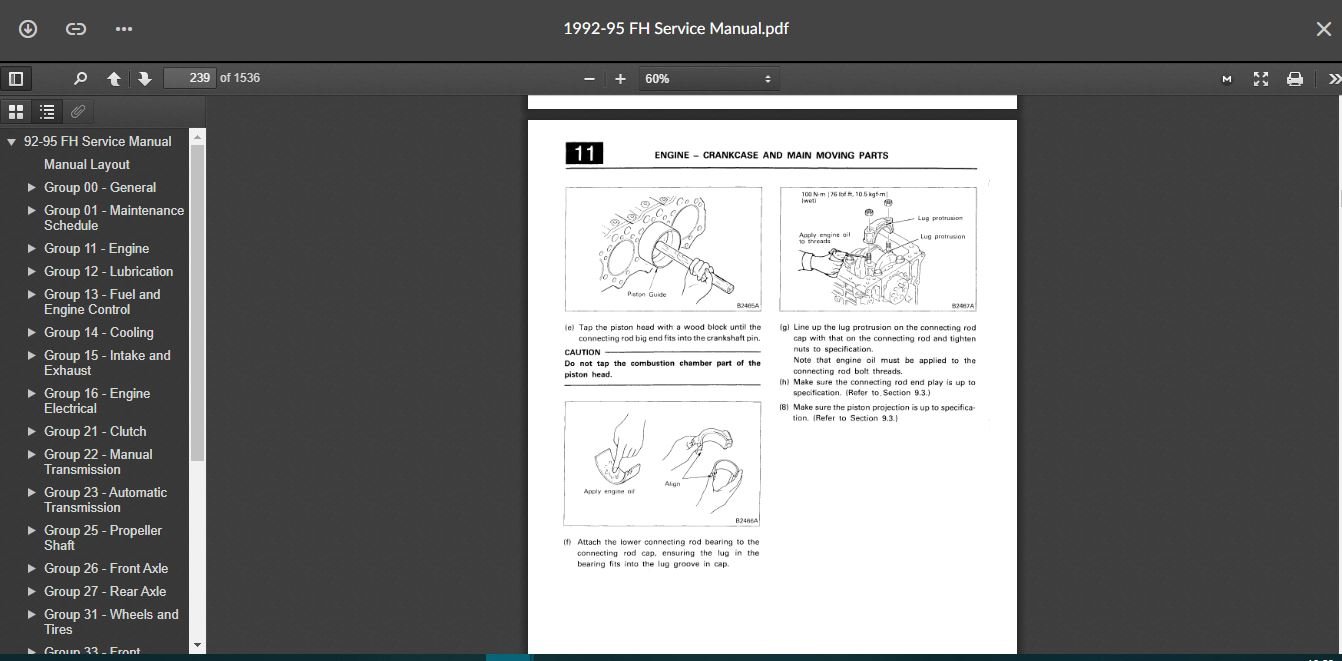Click the file title "1992-95 FH Service Manual.pdf"
The height and width of the screenshot is (661, 1342).
676,29
